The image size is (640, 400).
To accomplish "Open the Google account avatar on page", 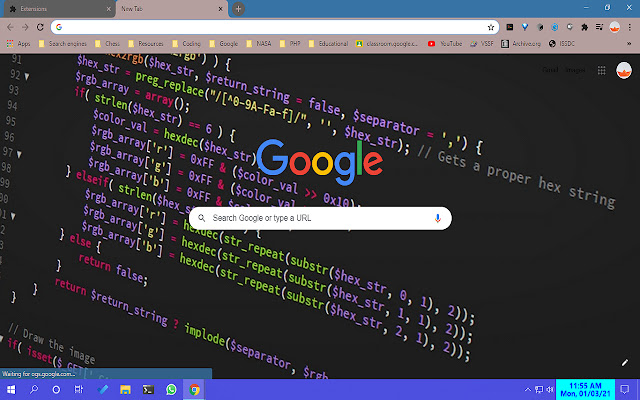I will pos(624,70).
